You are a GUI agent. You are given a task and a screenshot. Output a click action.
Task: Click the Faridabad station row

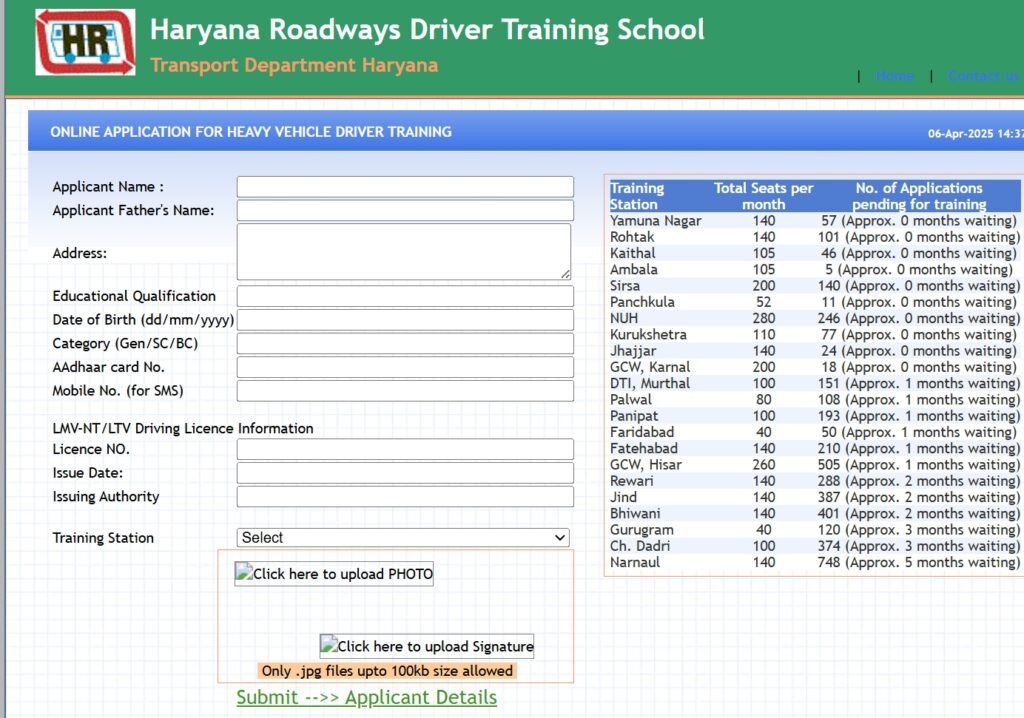tap(814, 432)
